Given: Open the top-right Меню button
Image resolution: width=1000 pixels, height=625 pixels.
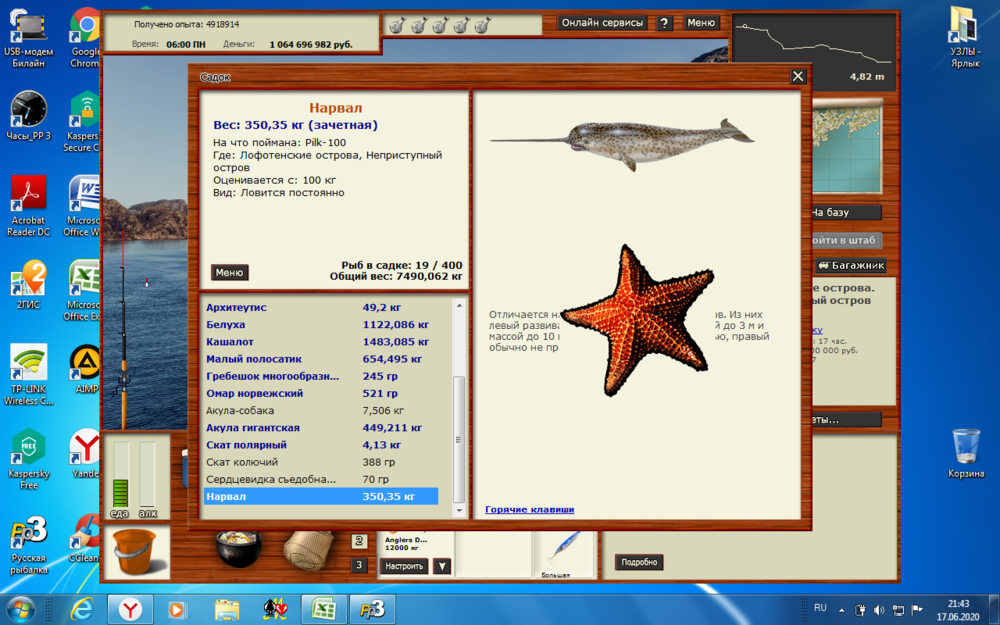Looking at the screenshot, I should point(701,23).
